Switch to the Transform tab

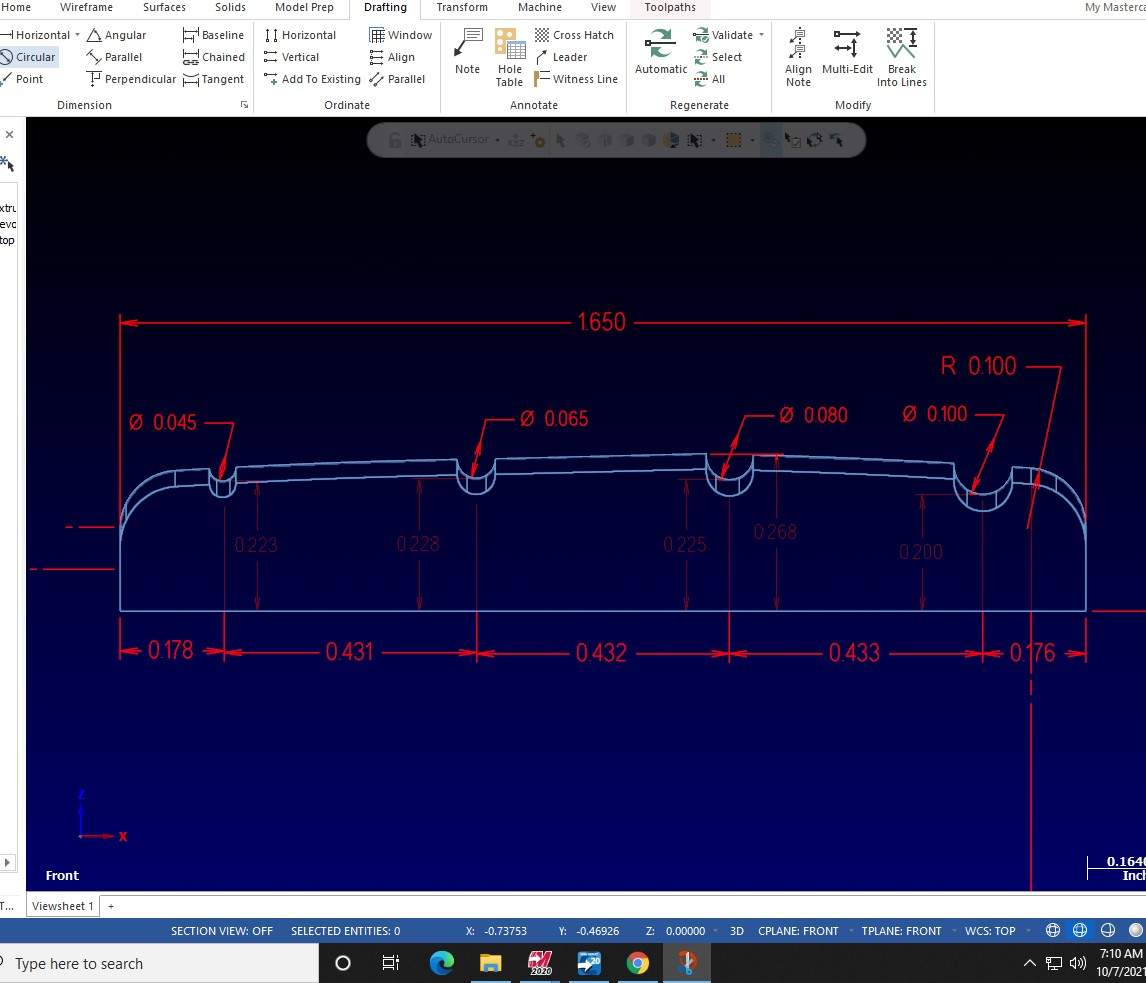coord(462,7)
